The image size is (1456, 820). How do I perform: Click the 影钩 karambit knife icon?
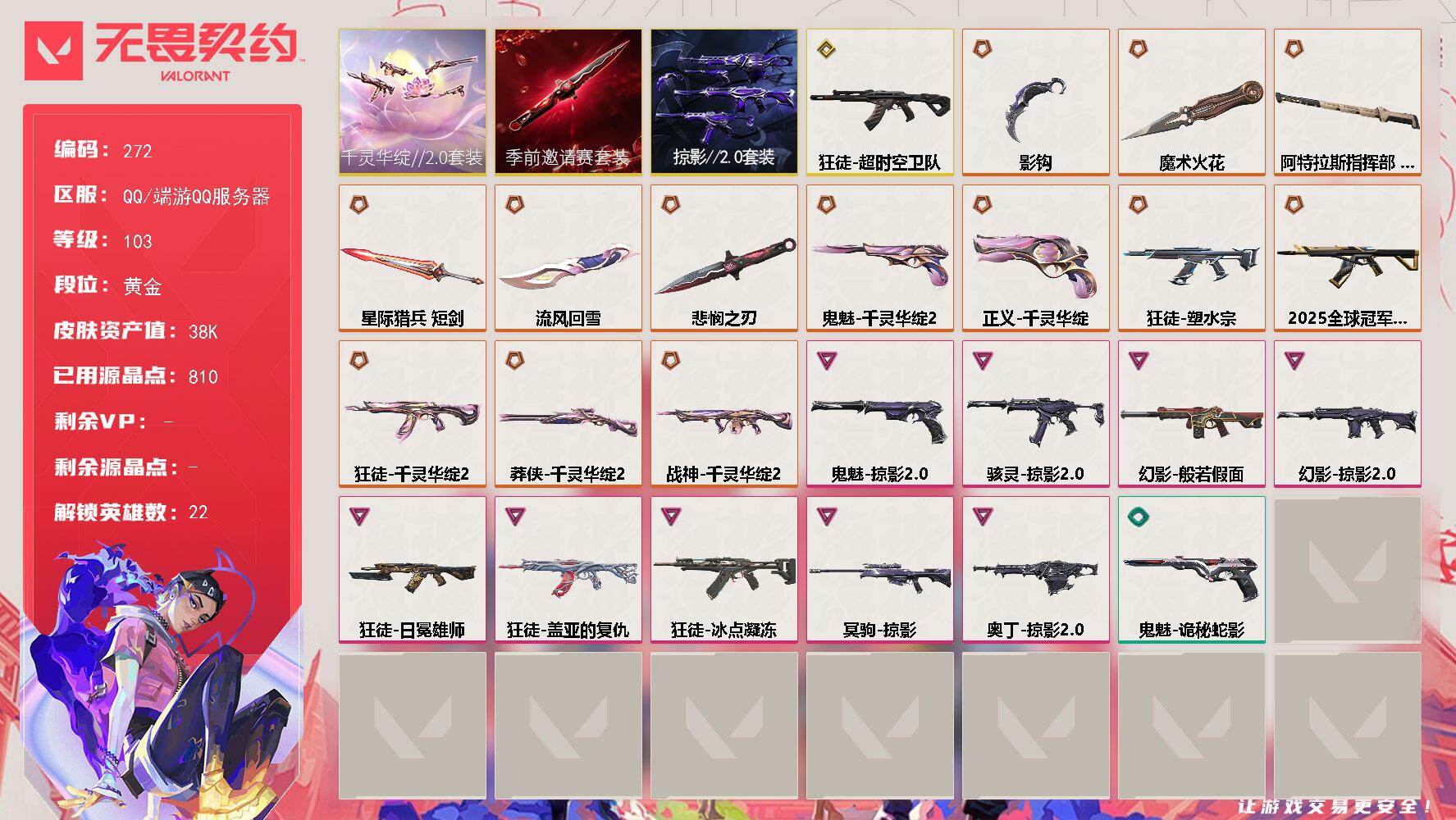1035,102
